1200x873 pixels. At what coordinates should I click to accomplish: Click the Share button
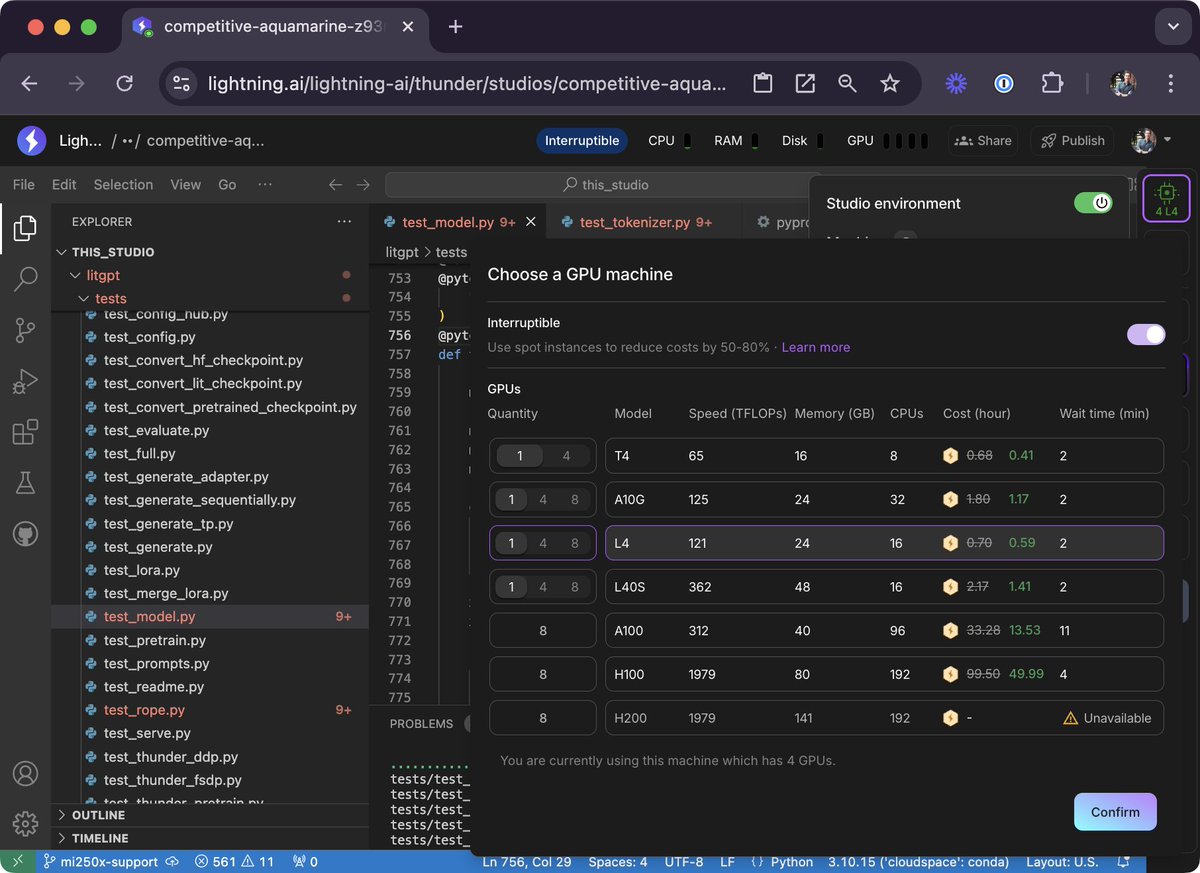click(x=983, y=141)
